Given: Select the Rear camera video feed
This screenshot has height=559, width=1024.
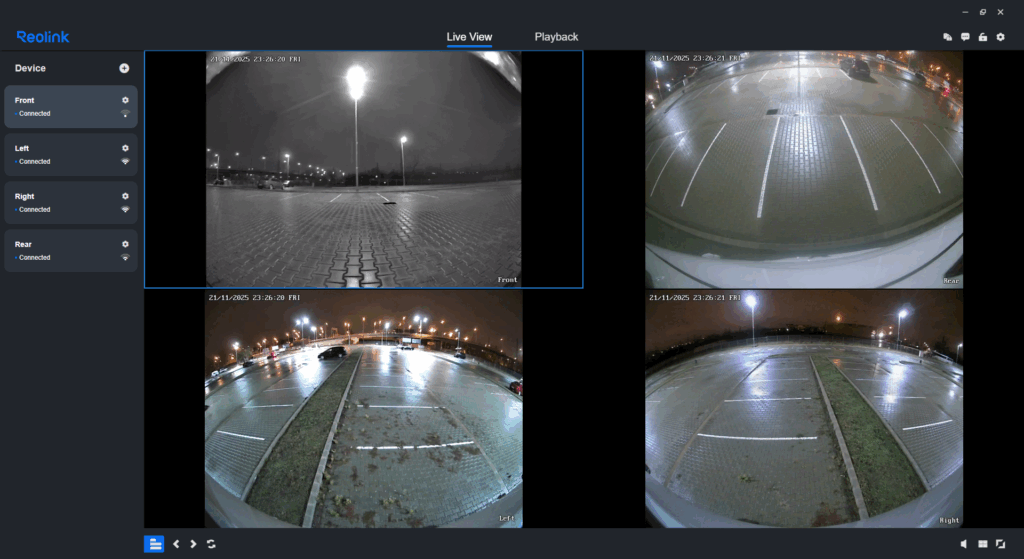Looking at the screenshot, I should (x=803, y=169).
